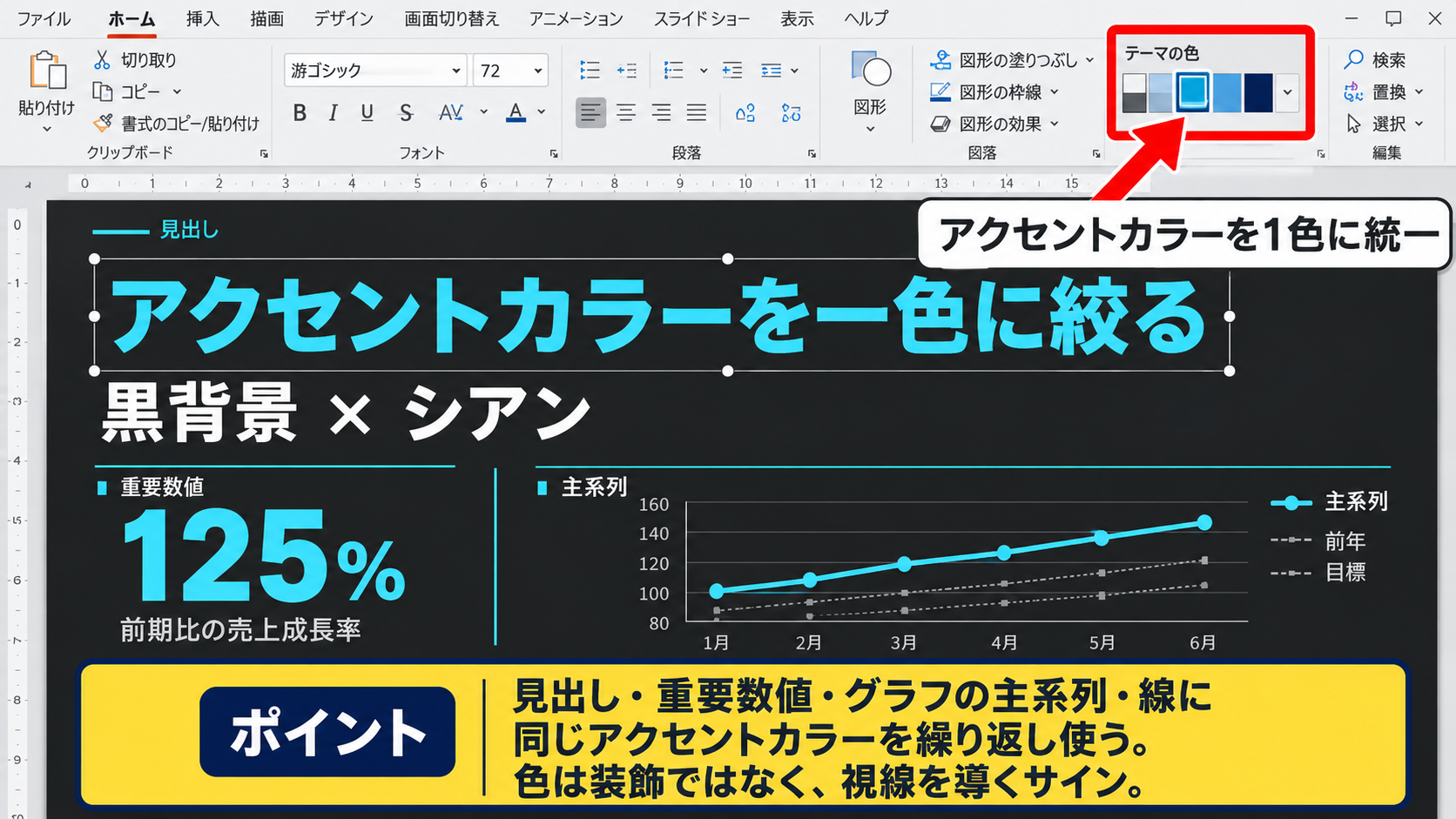
Task: Click the 切り取り (Cut) label
Action: pyautogui.click(x=149, y=60)
